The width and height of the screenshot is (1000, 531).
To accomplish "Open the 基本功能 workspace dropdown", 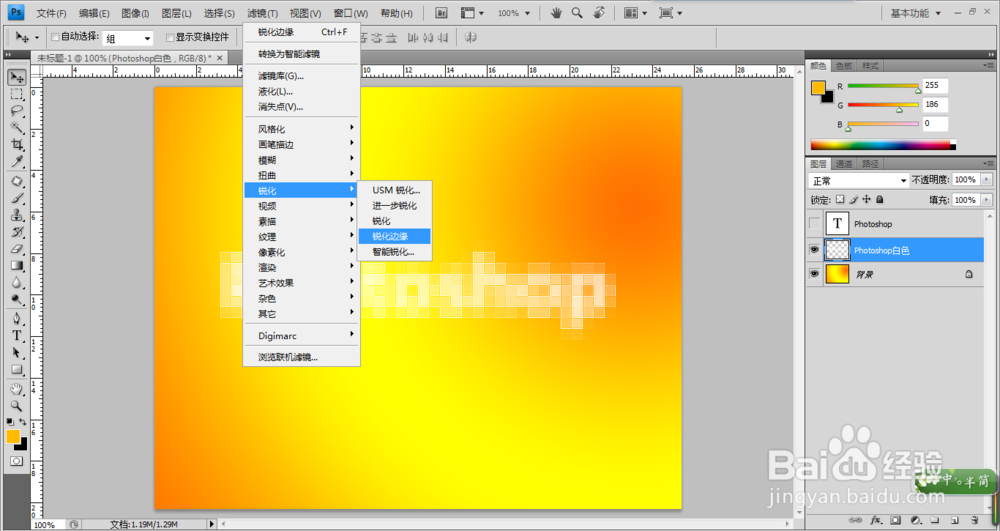I will tap(916, 13).
